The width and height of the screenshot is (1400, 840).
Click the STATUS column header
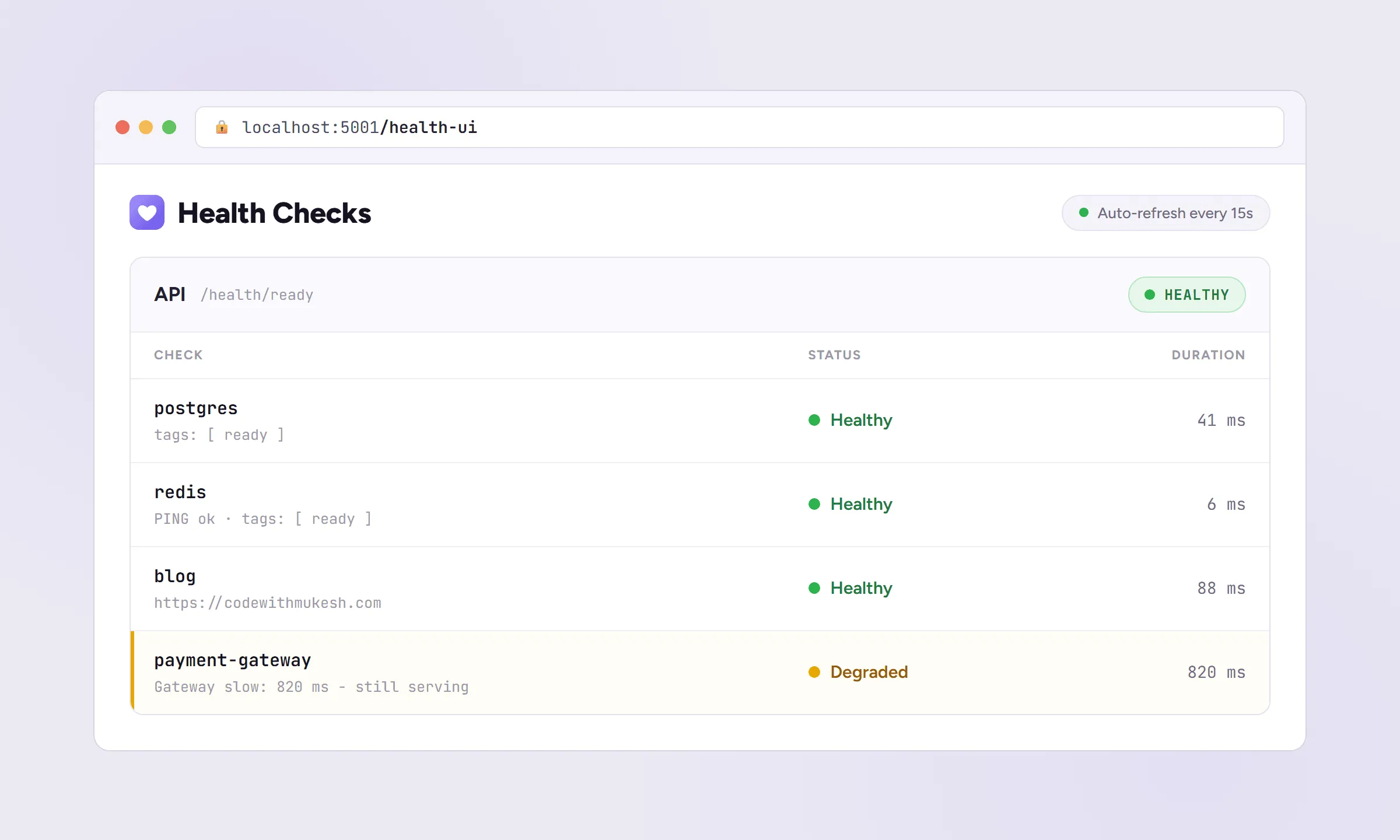click(x=834, y=355)
